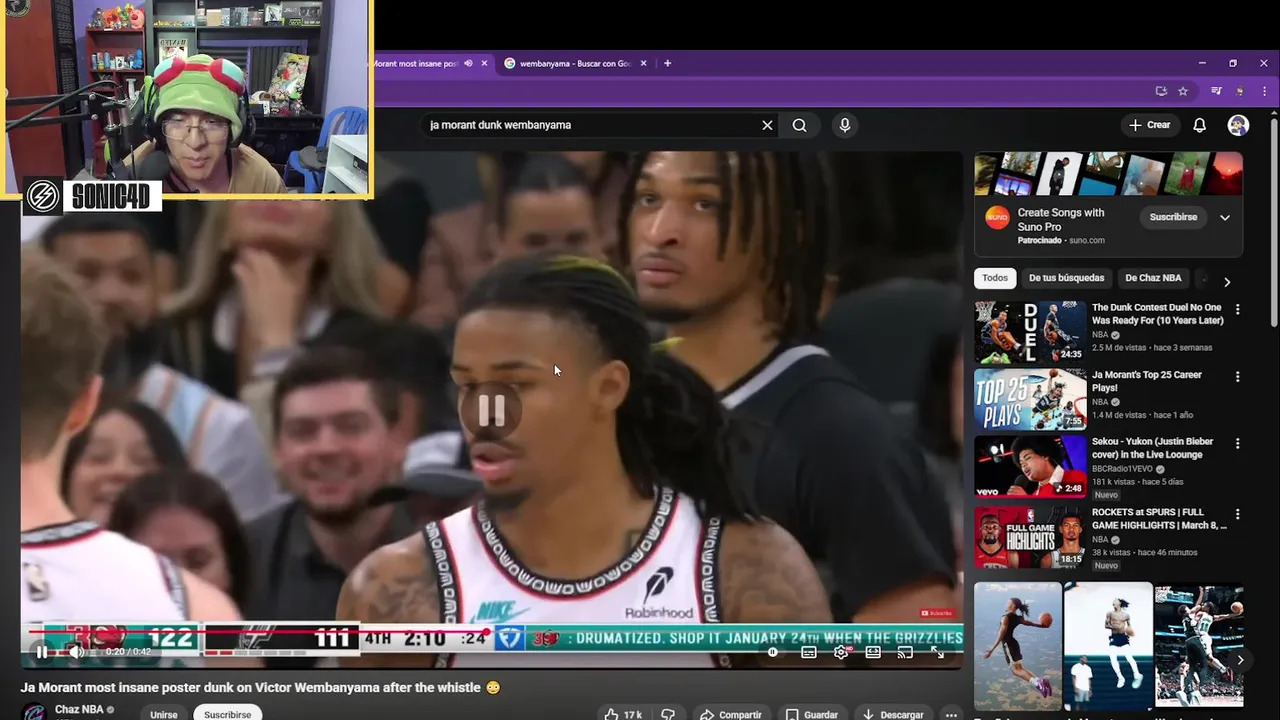Subscribe to Chaz NBA channel

point(228,714)
